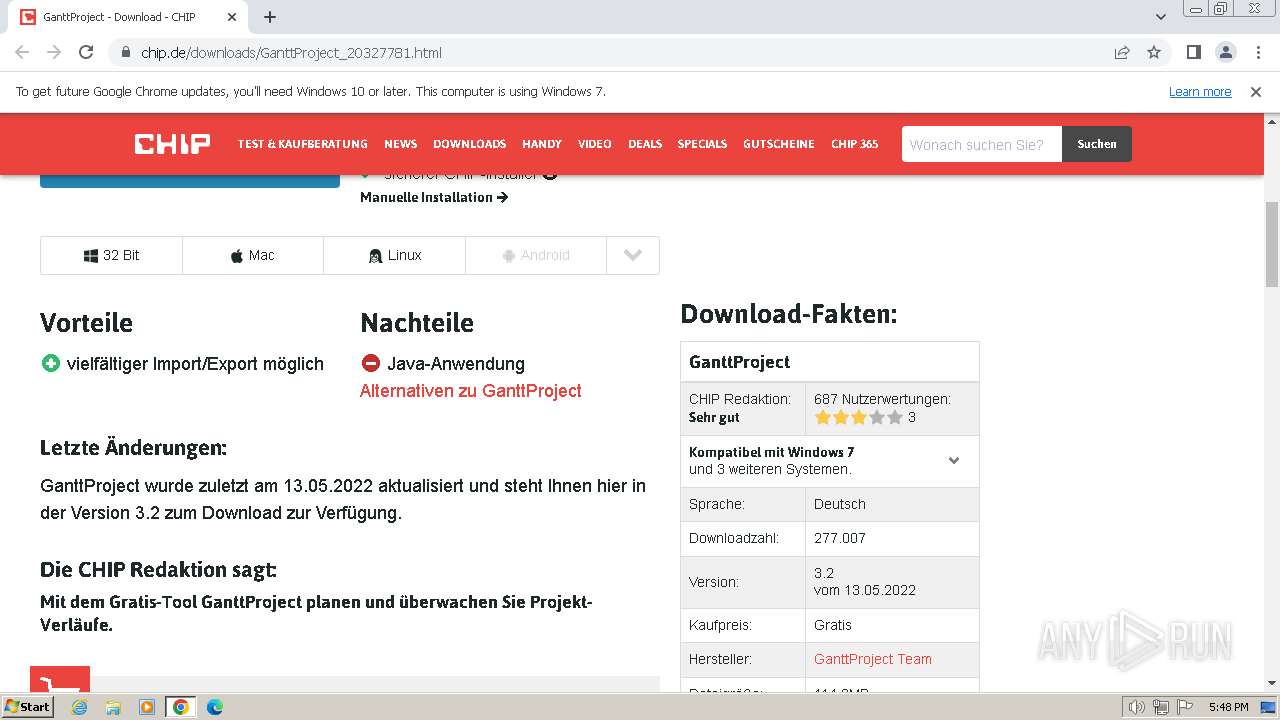Open the Deals section
The image size is (1280, 720).
[645, 144]
